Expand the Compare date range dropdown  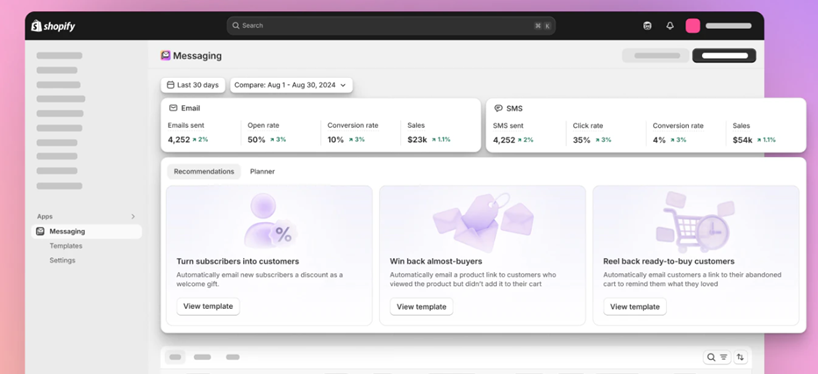[291, 85]
